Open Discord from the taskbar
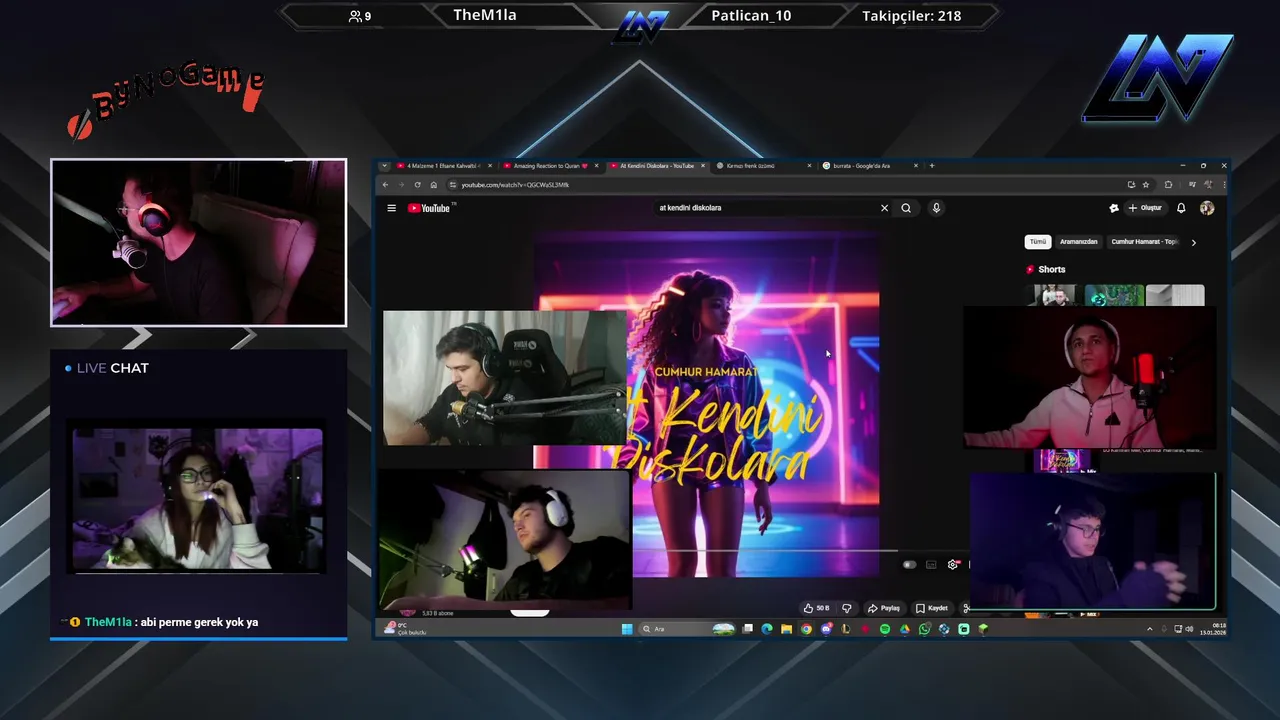 tap(826, 629)
